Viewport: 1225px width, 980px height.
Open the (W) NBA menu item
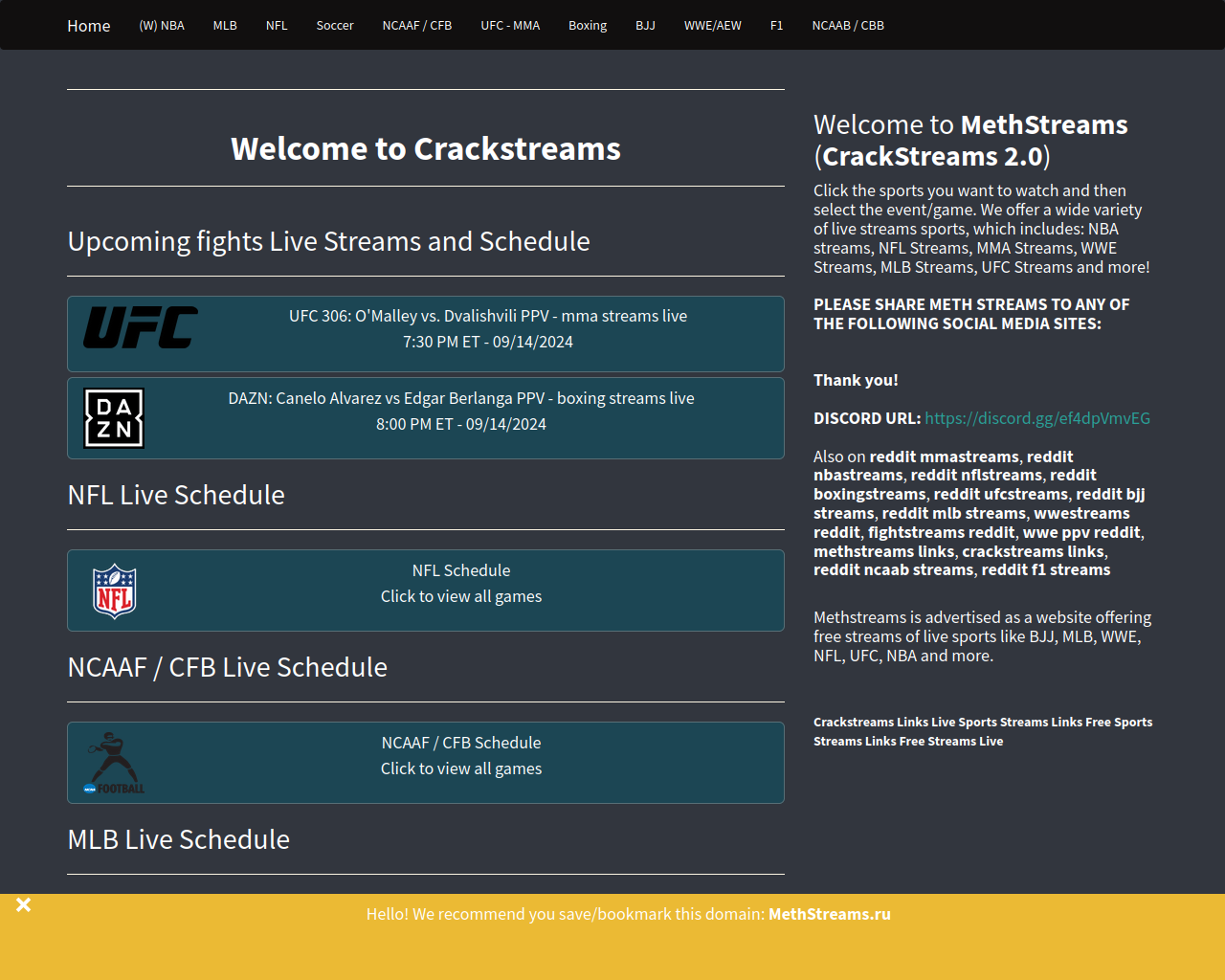coord(162,26)
